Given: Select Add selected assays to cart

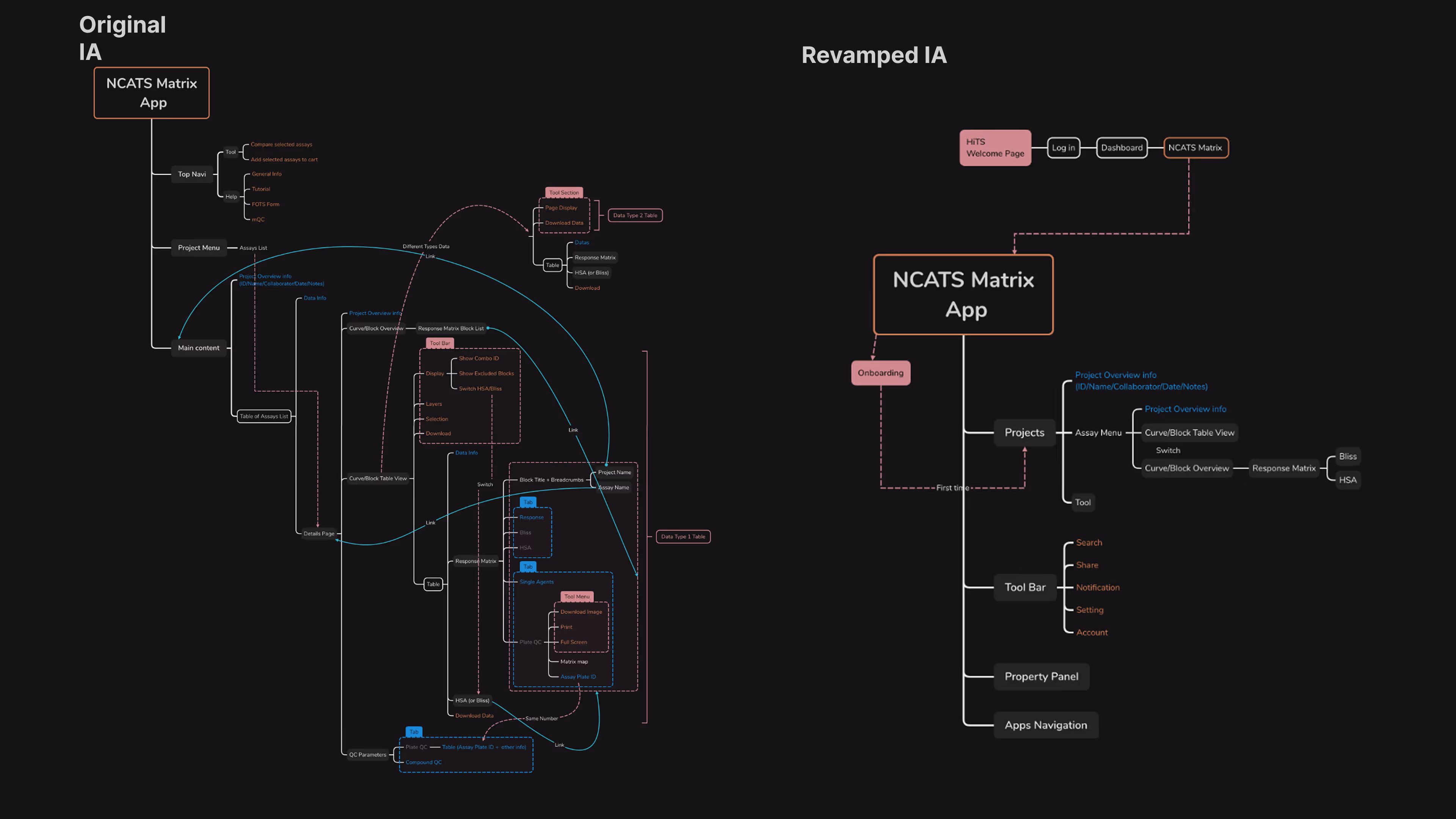Looking at the screenshot, I should (284, 160).
